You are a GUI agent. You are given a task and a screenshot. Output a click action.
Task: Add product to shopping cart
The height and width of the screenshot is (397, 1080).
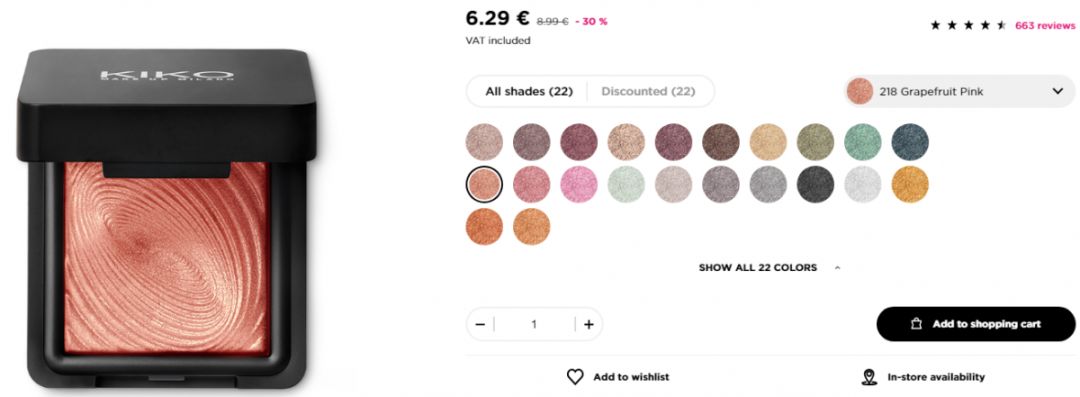pyautogui.click(x=975, y=324)
